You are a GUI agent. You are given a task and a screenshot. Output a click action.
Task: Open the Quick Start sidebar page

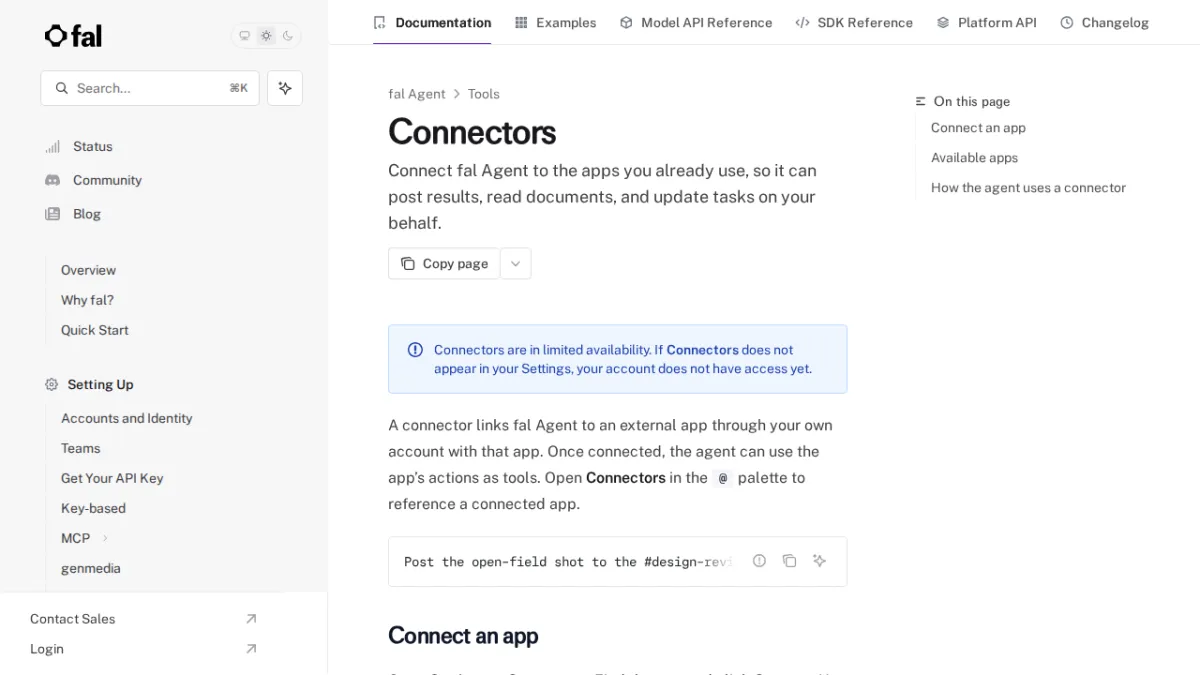point(95,330)
